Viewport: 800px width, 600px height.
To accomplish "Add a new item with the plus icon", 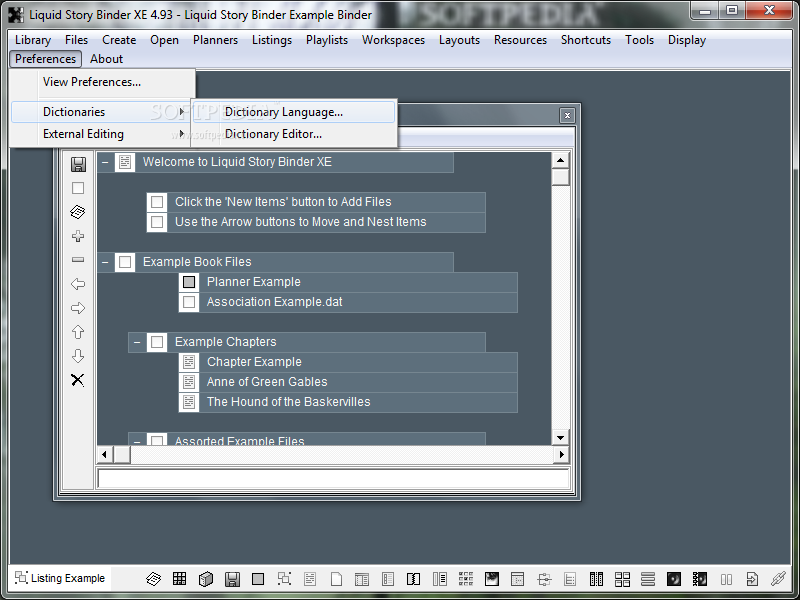I will (78, 236).
